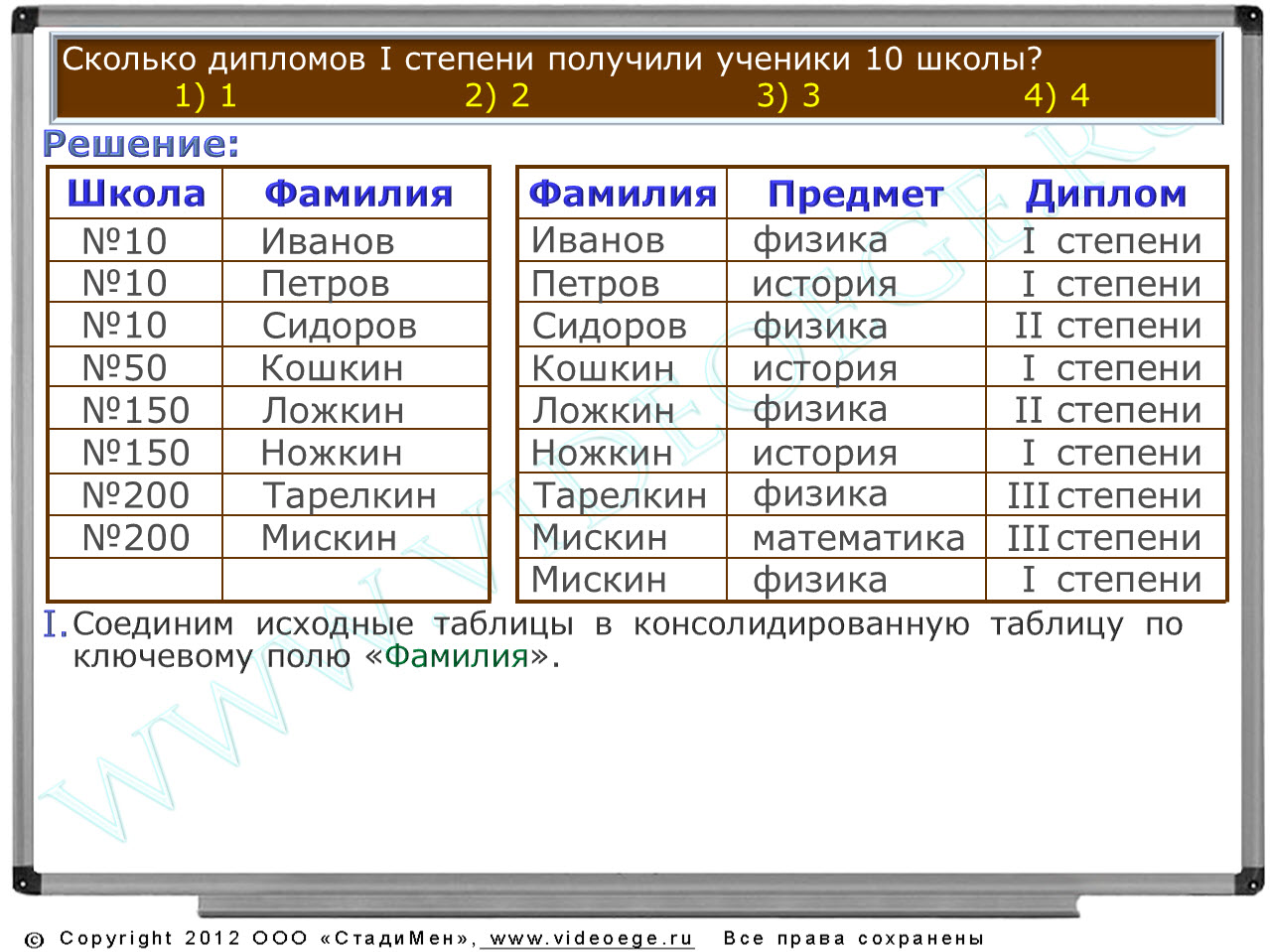Image resolution: width=1270 pixels, height=952 pixels.
Task: Select the "№50" school cell
Action: 124,368
